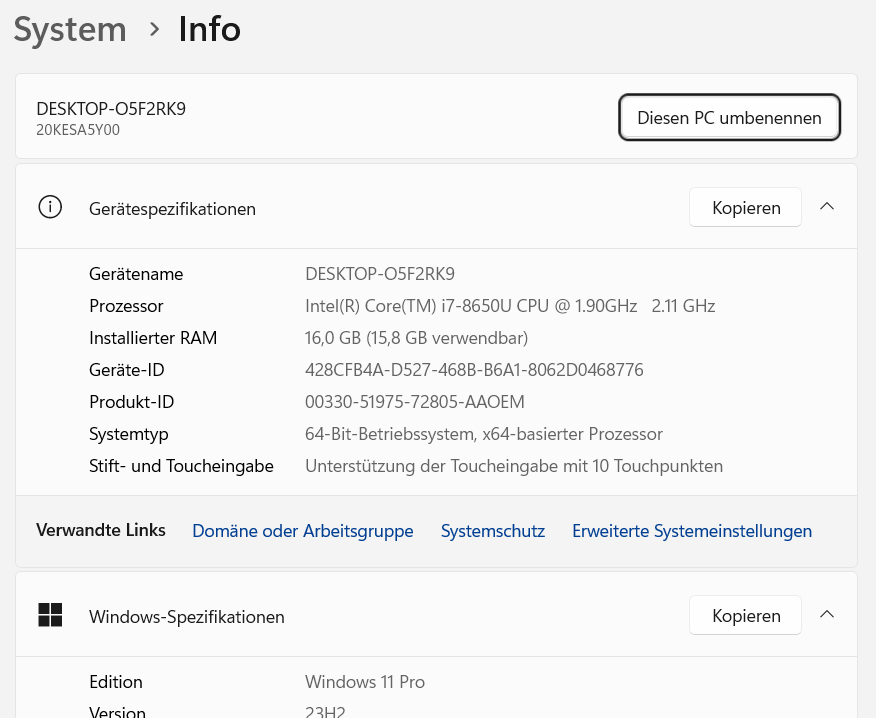The width and height of the screenshot is (876, 718).
Task: Click the Windows logo icon beside Windows-Spezifikationen
Action: coord(50,615)
